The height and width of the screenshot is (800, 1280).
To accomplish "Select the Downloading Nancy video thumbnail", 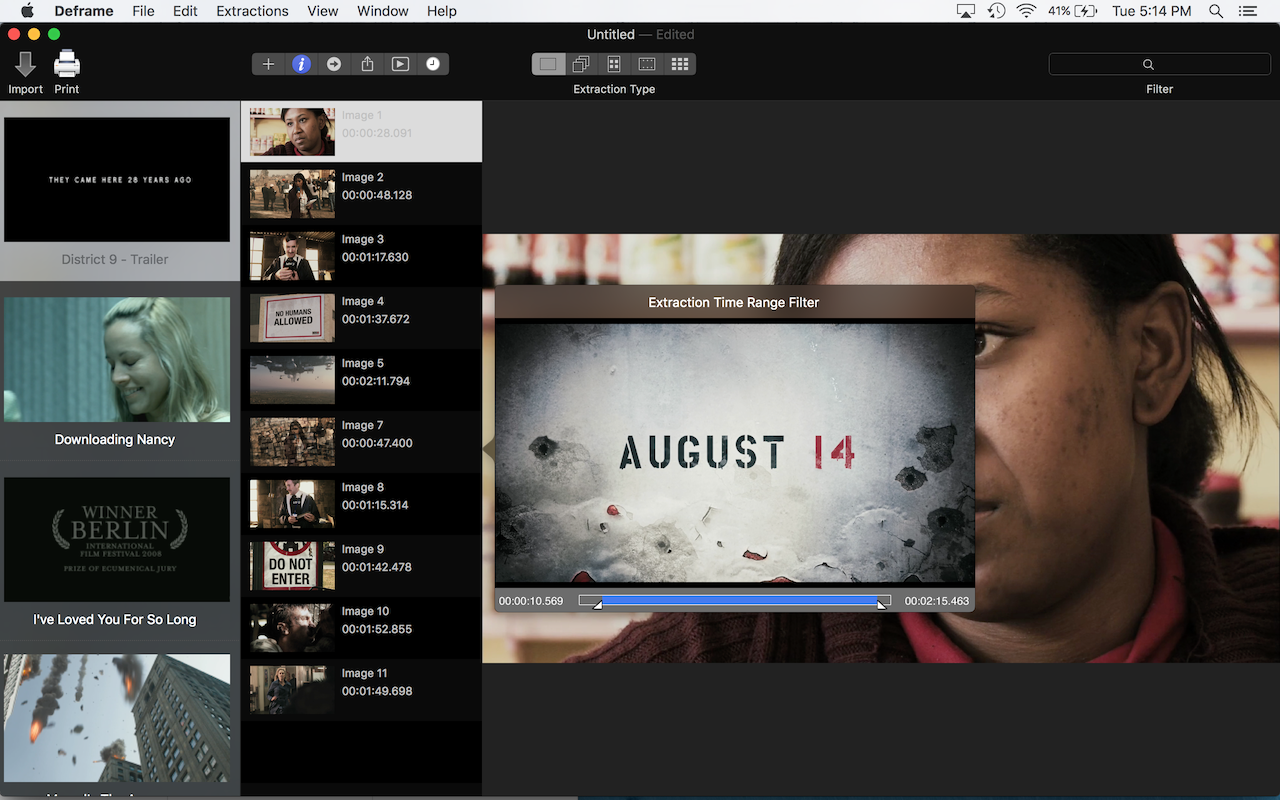I will click(117, 360).
